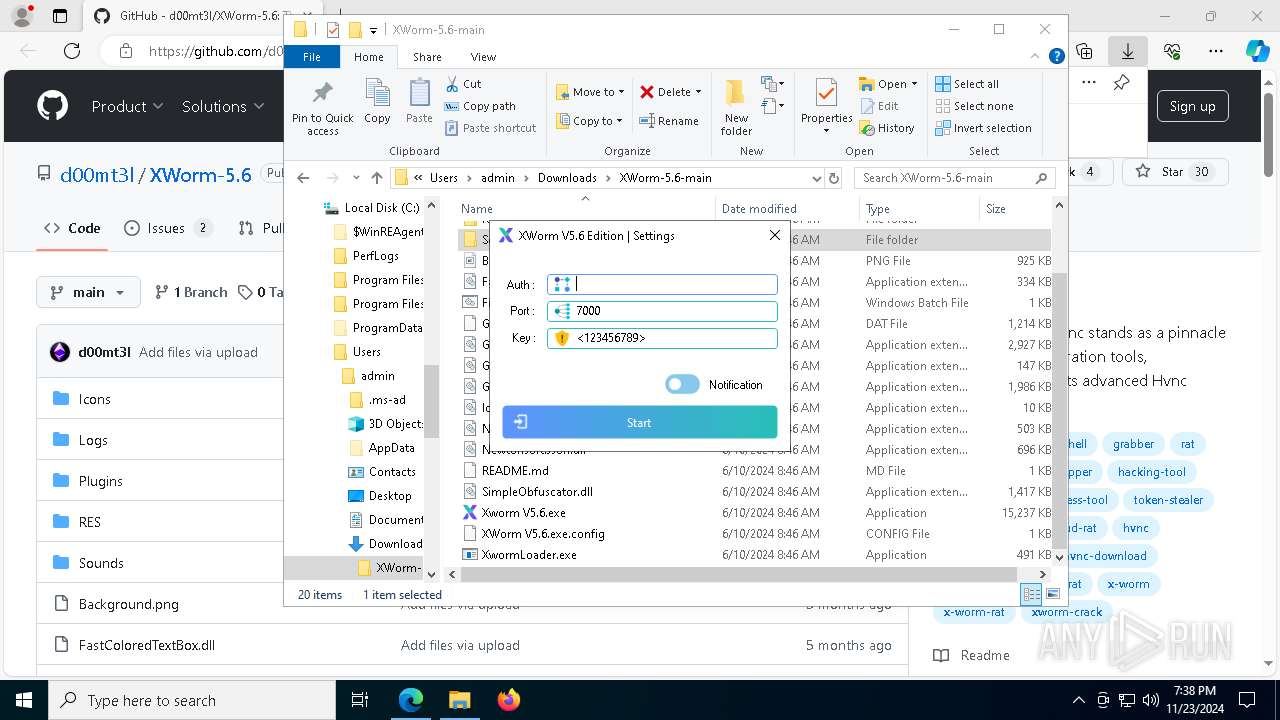The height and width of the screenshot is (720, 1280).
Task: Open Solutions menu on GitHub
Action: tap(222, 106)
